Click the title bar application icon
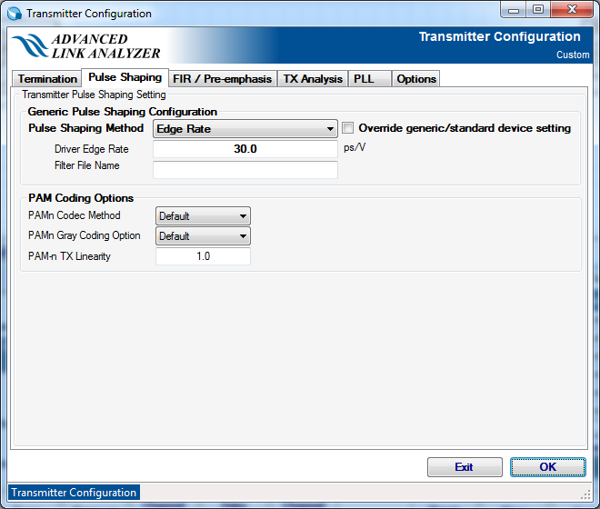This screenshot has width=600, height=509. pyautogui.click(x=15, y=13)
